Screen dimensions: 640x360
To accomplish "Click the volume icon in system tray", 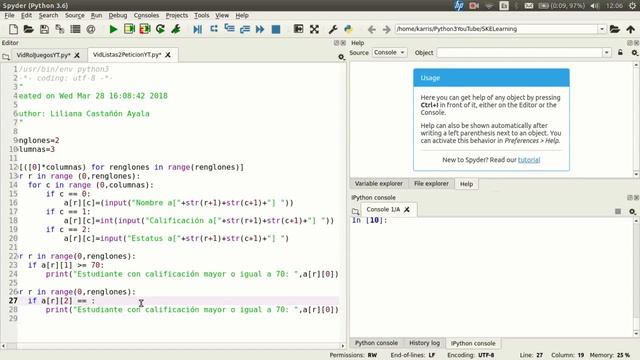I will (x=595, y=5).
